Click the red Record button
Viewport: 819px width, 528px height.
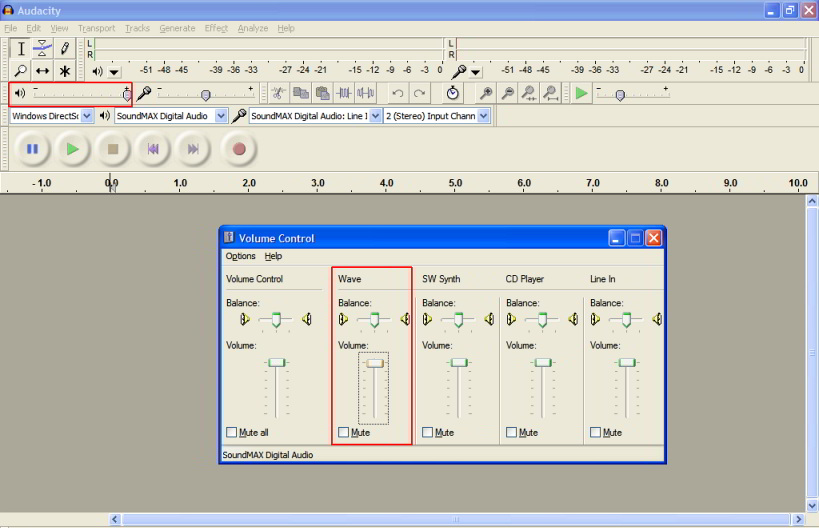239,149
